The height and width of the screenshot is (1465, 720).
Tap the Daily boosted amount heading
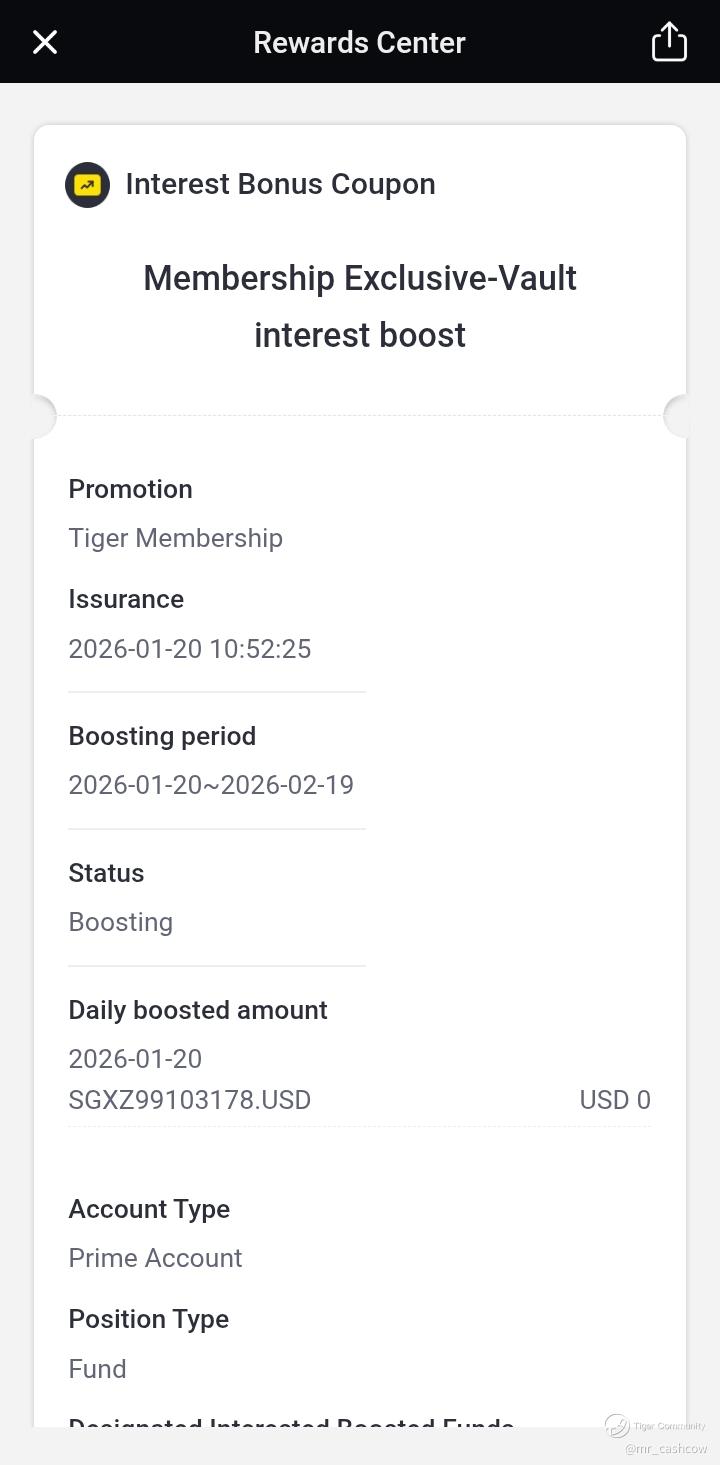(198, 1010)
